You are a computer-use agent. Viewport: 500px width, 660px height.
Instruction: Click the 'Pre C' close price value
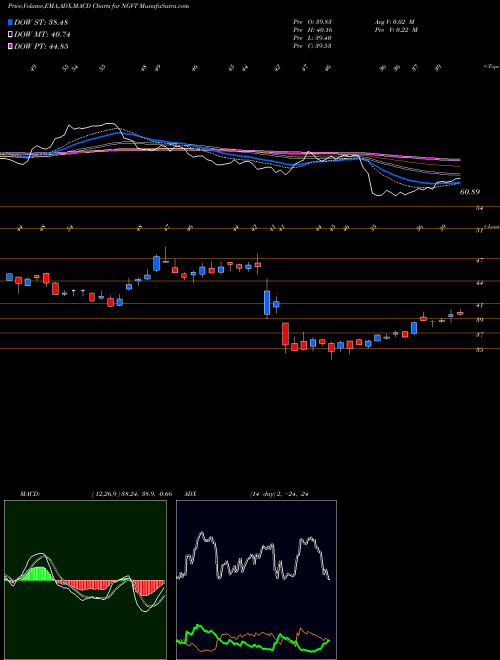[312, 46]
